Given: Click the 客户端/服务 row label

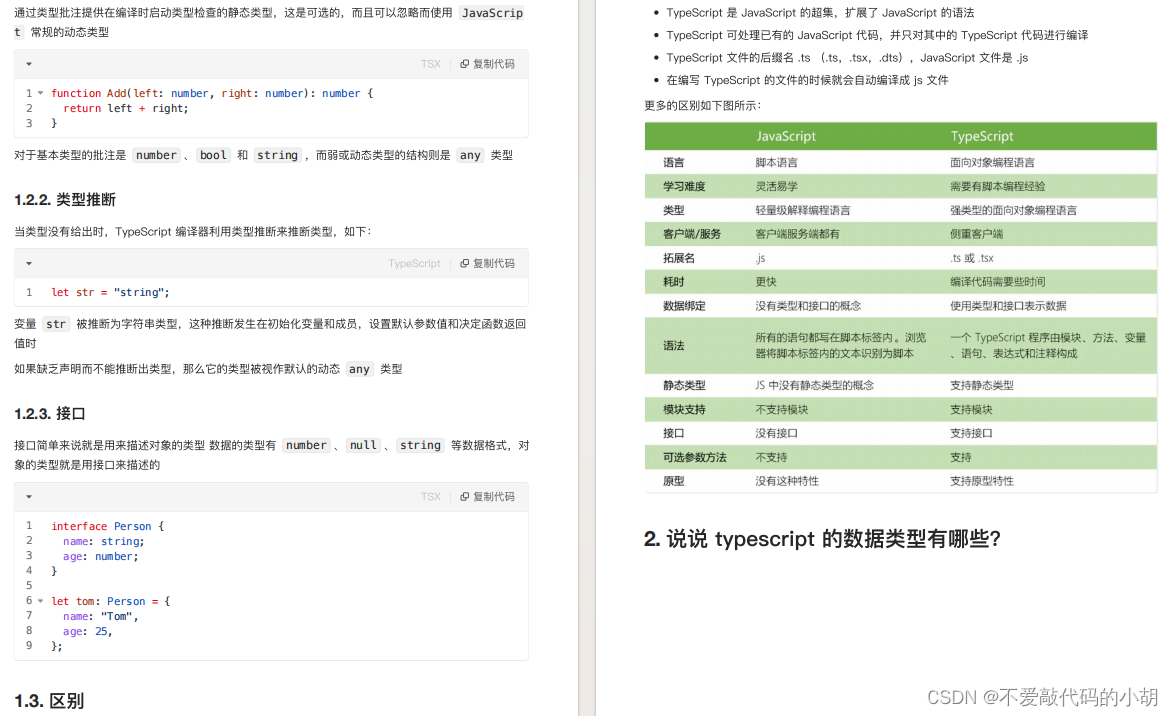Looking at the screenshot, I should tap(692, 234).
